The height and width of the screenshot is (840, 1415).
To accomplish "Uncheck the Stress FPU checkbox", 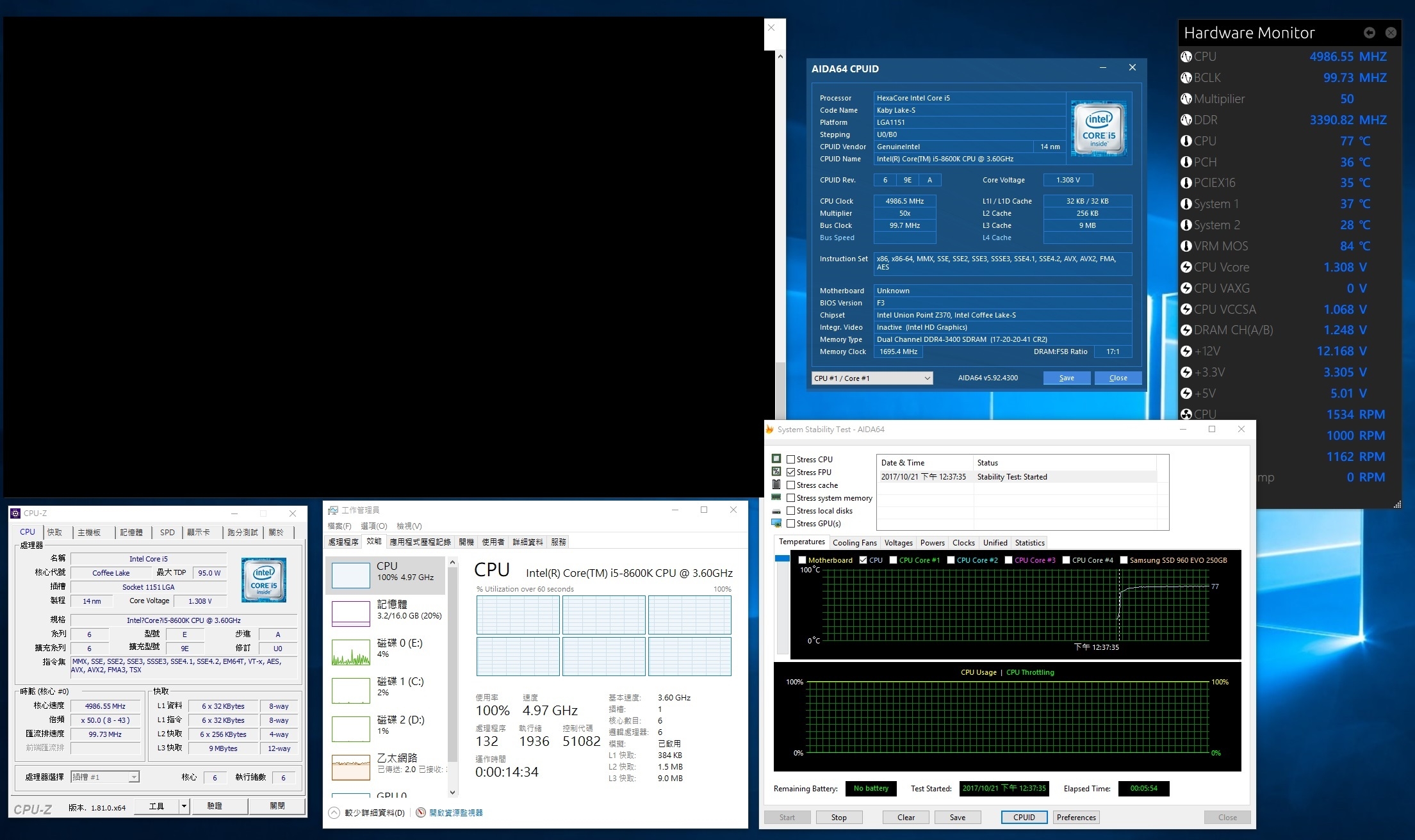I will click(791, 472).
